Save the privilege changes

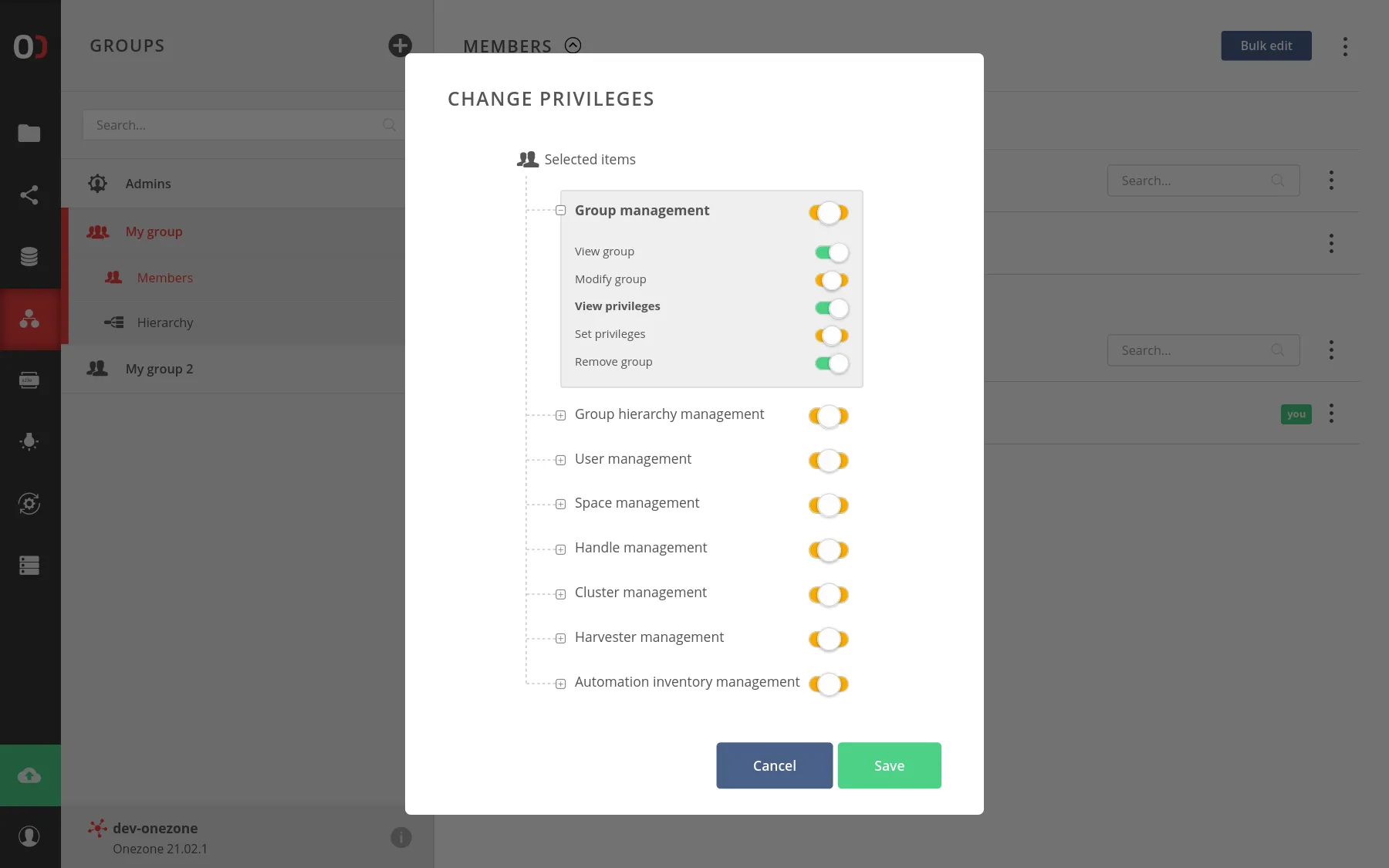[x=889, y=765]
